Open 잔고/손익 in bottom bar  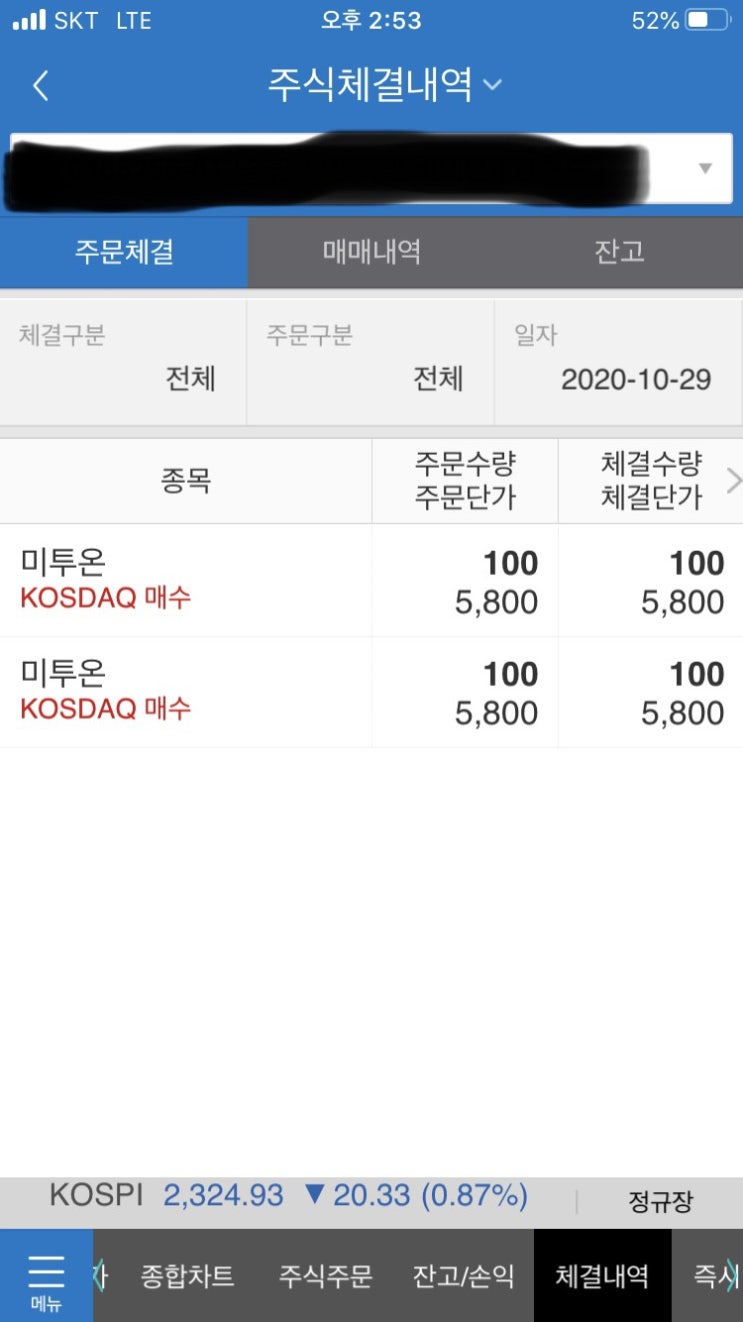click(464, 1276)
